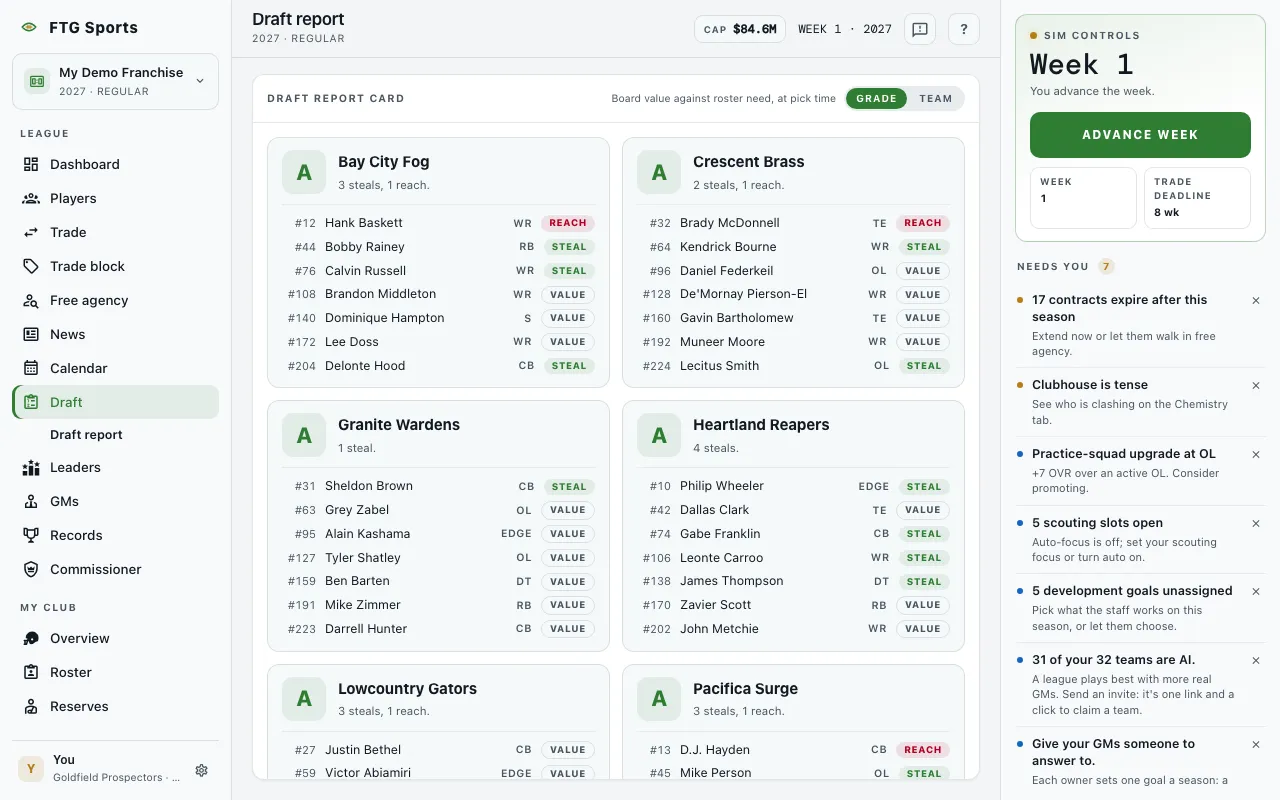Dismiss the 5 scouting slots open notice

[1256, 523]
